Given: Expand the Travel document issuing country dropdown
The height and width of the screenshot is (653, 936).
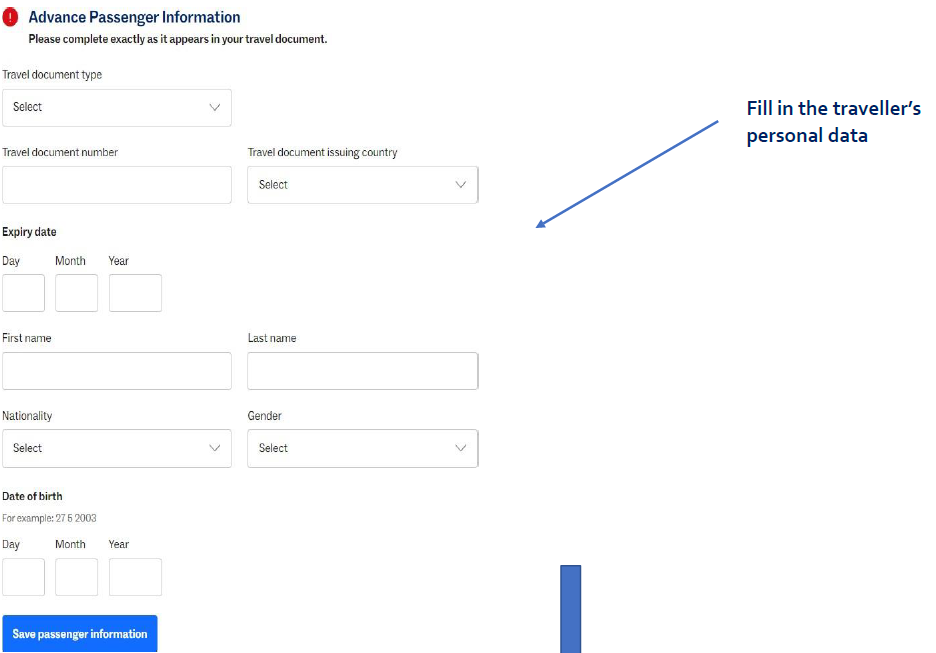Looking at the screenshot, I should (x=362, y=185).
